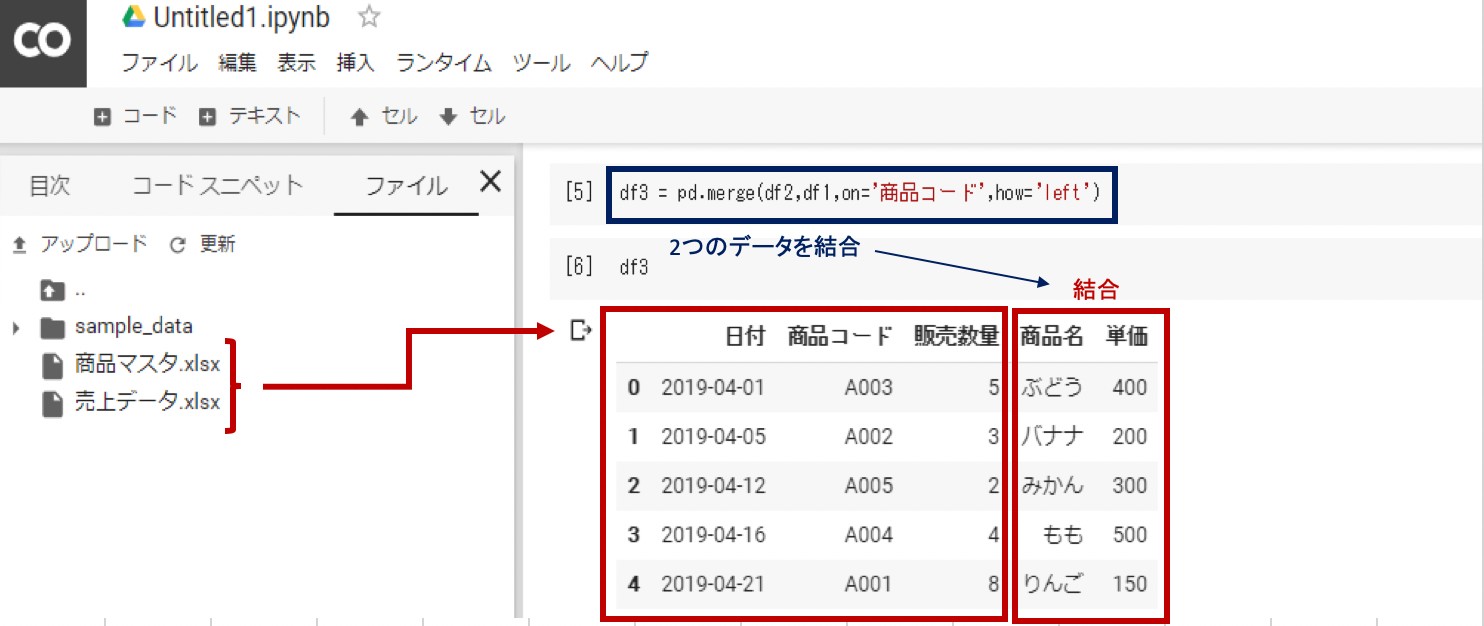Click the Colab CO logo
This screenshot has width=1484, height=626.
click(43, 40)
